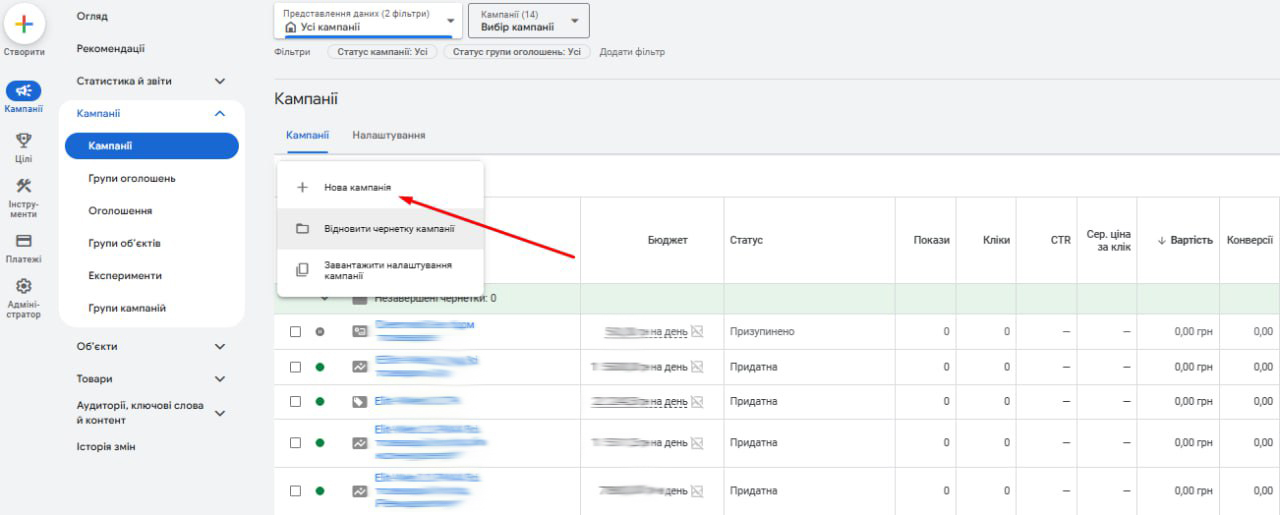Click the Створити plus icon
Viewport: 1280px width, 515px height.
(24, 24)
